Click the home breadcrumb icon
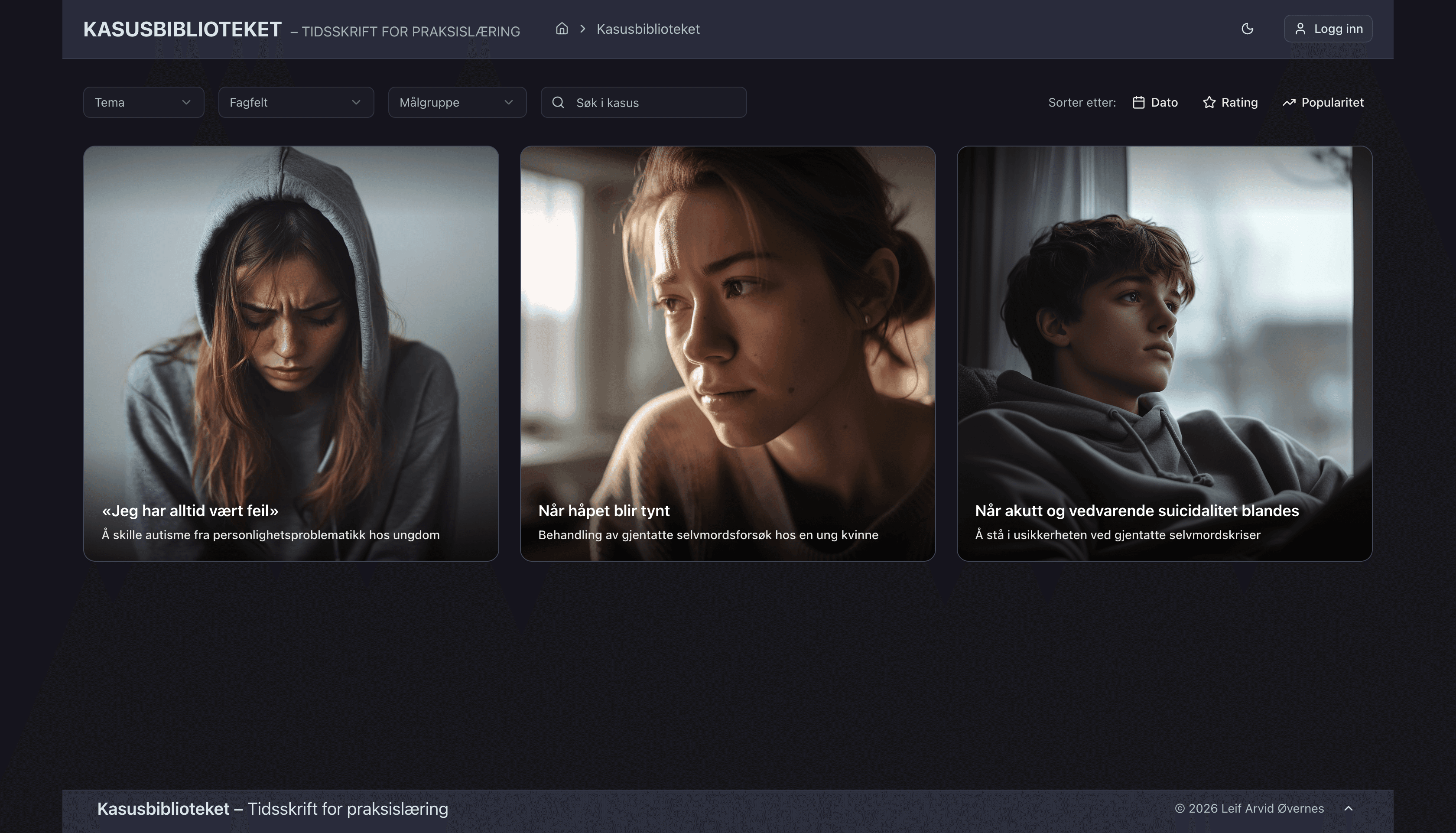1456x833 pixels. pos(562,29)
